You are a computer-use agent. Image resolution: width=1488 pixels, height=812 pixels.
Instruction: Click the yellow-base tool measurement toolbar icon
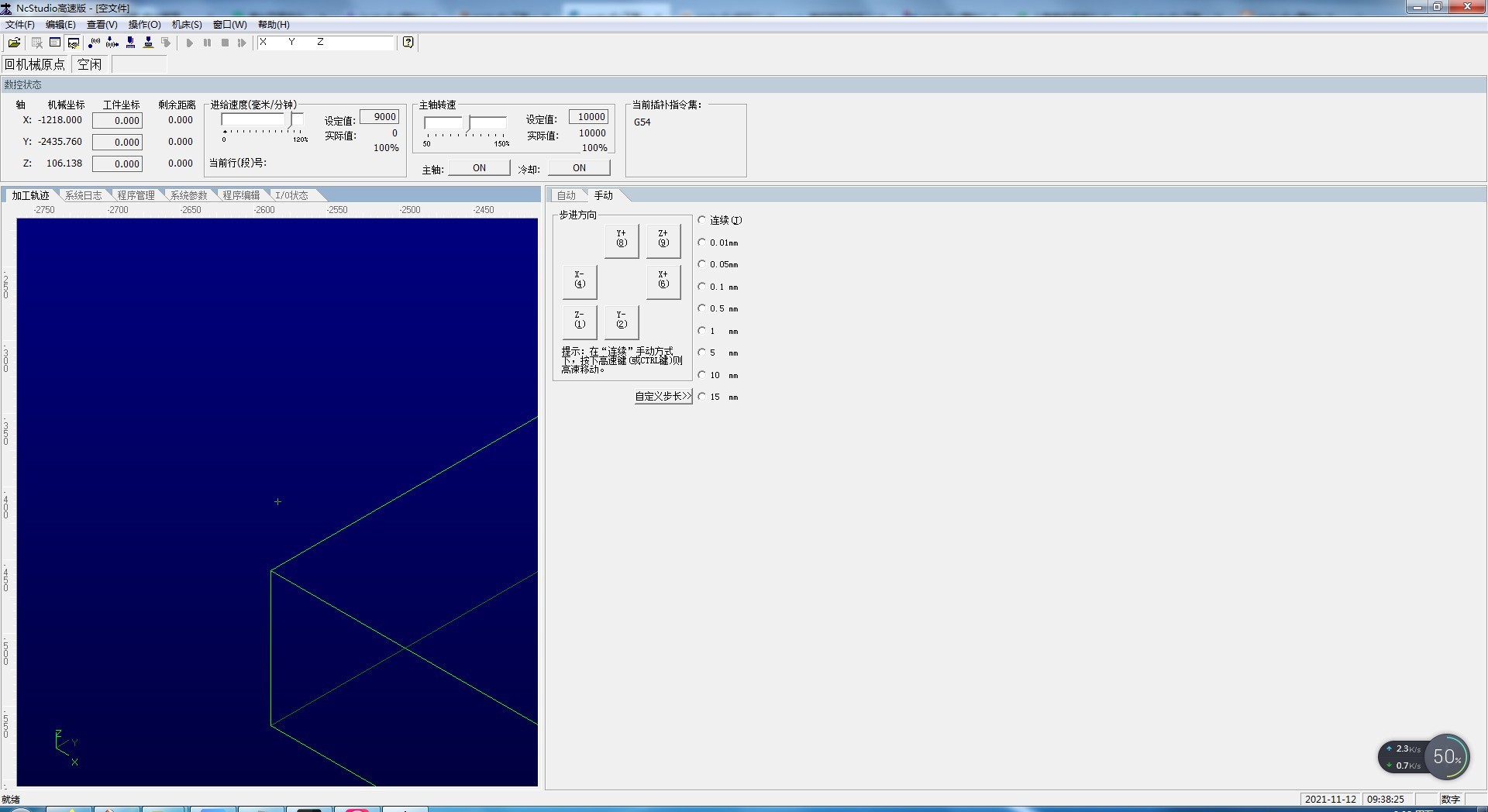tap(148, 43)
